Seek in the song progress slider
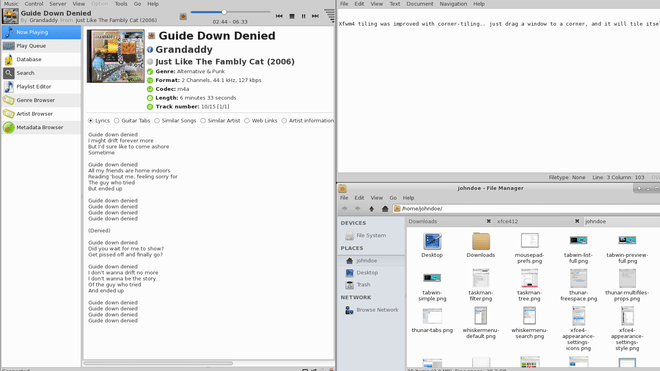The width and height of the screenshot is (660, 371). [x=230, y=12]
